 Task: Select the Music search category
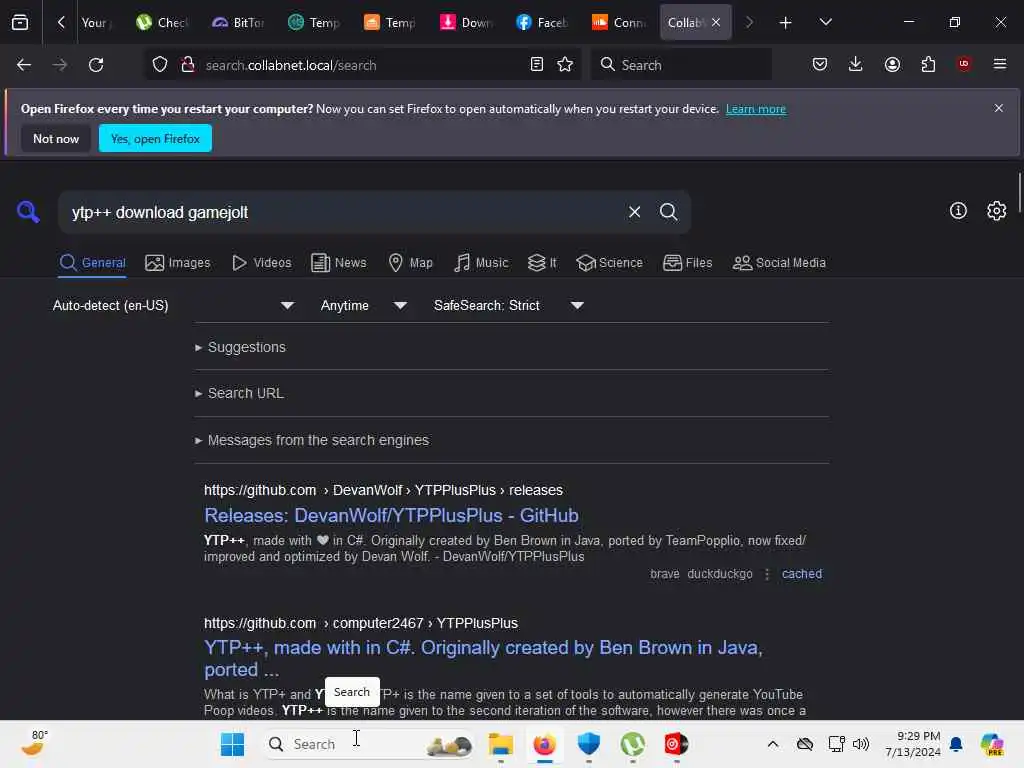(481, 263)
